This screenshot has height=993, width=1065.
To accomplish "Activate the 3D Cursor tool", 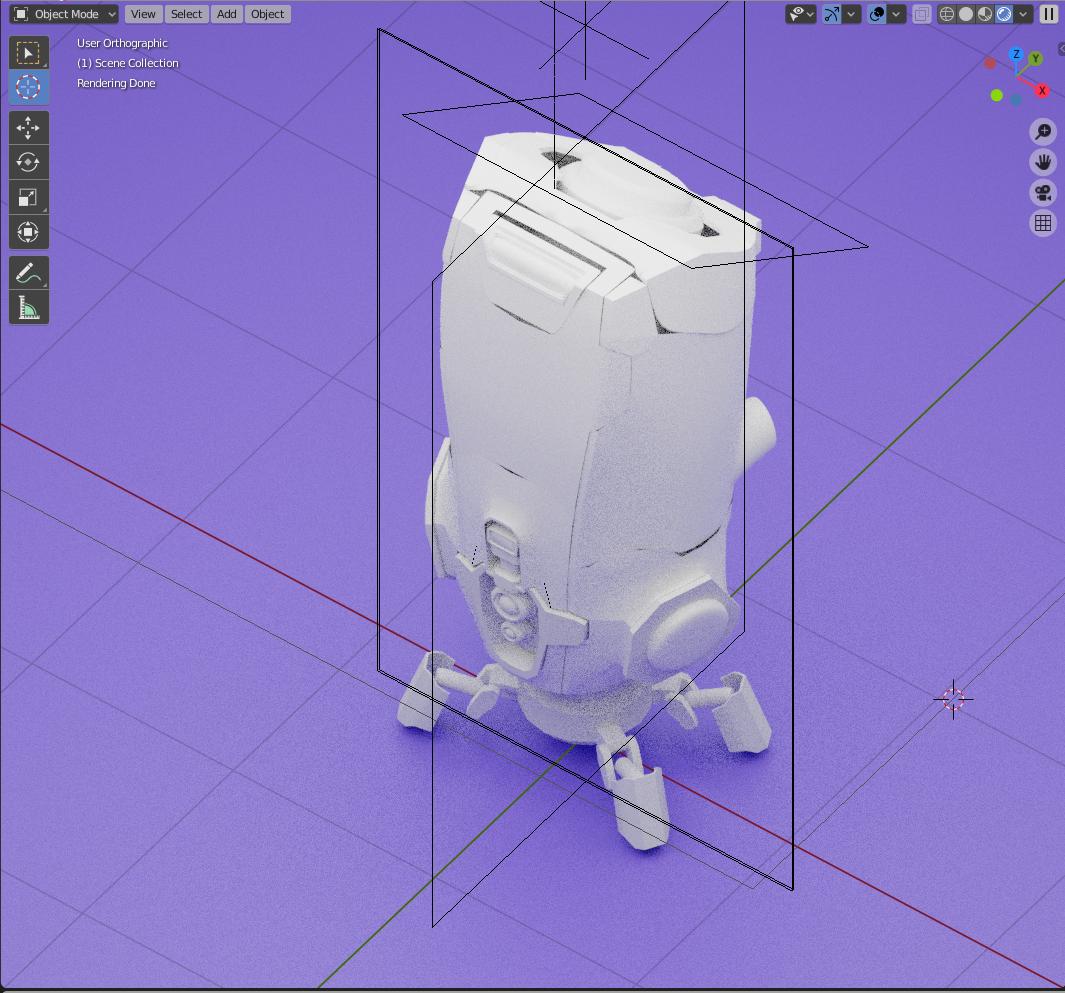I will pos(28,87).
